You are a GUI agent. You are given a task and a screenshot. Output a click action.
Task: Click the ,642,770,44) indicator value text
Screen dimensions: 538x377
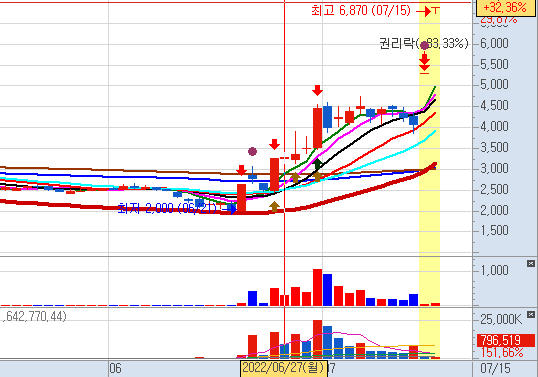pos(35,316)
